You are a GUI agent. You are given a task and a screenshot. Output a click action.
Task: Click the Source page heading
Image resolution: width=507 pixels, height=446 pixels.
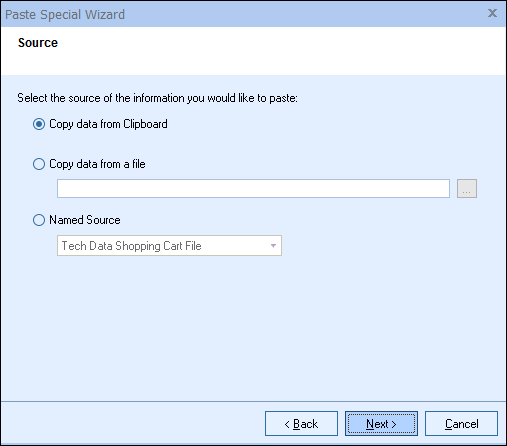[x=38, y=43]
